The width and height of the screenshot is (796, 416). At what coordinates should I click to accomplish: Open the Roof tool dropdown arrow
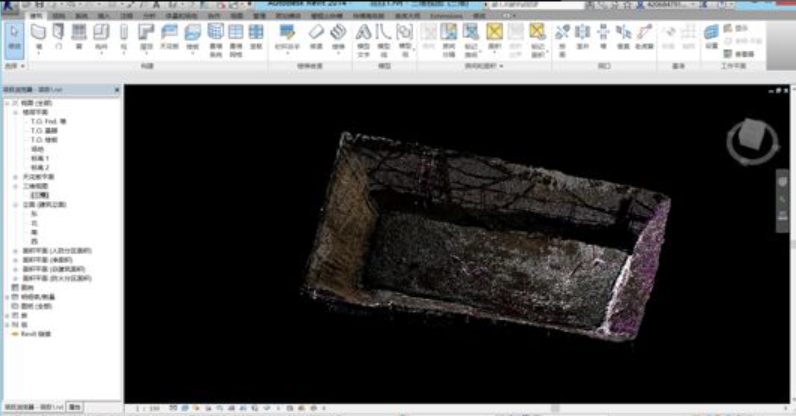coord(146,53)
